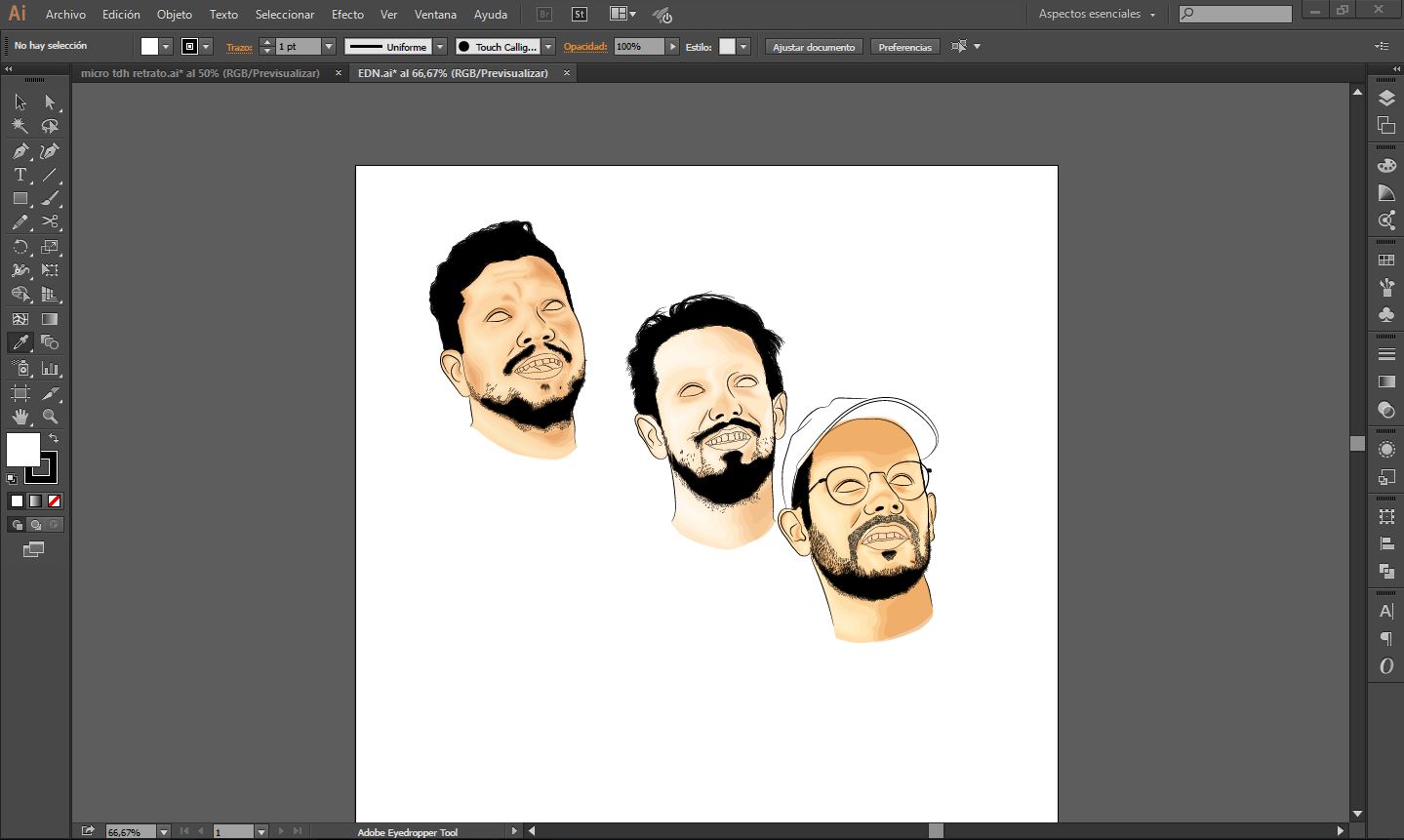Select the Pencil tool
The width and height of the screenshot is (1404, 840).
tap(20, 222)
